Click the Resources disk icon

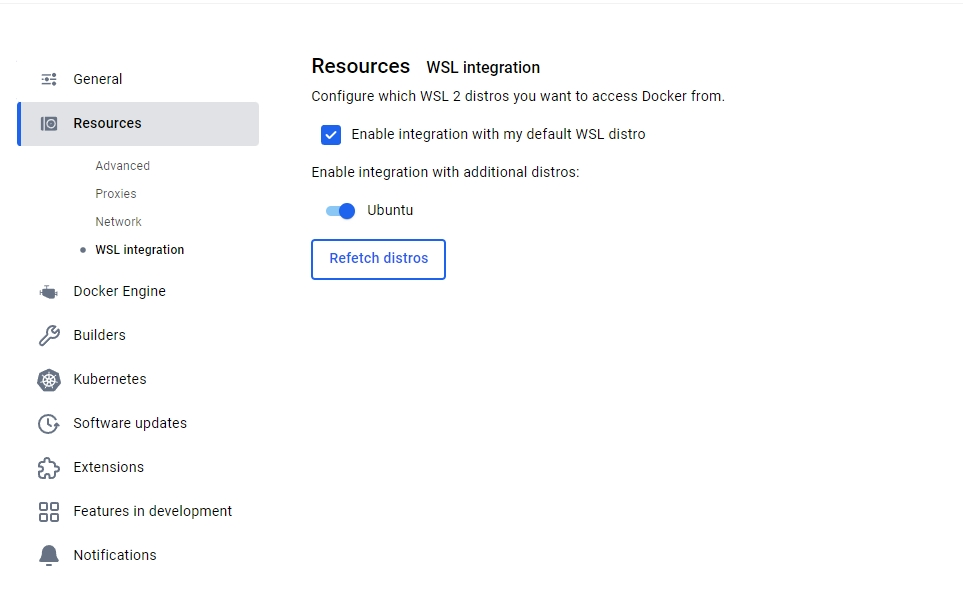[49, 123]
